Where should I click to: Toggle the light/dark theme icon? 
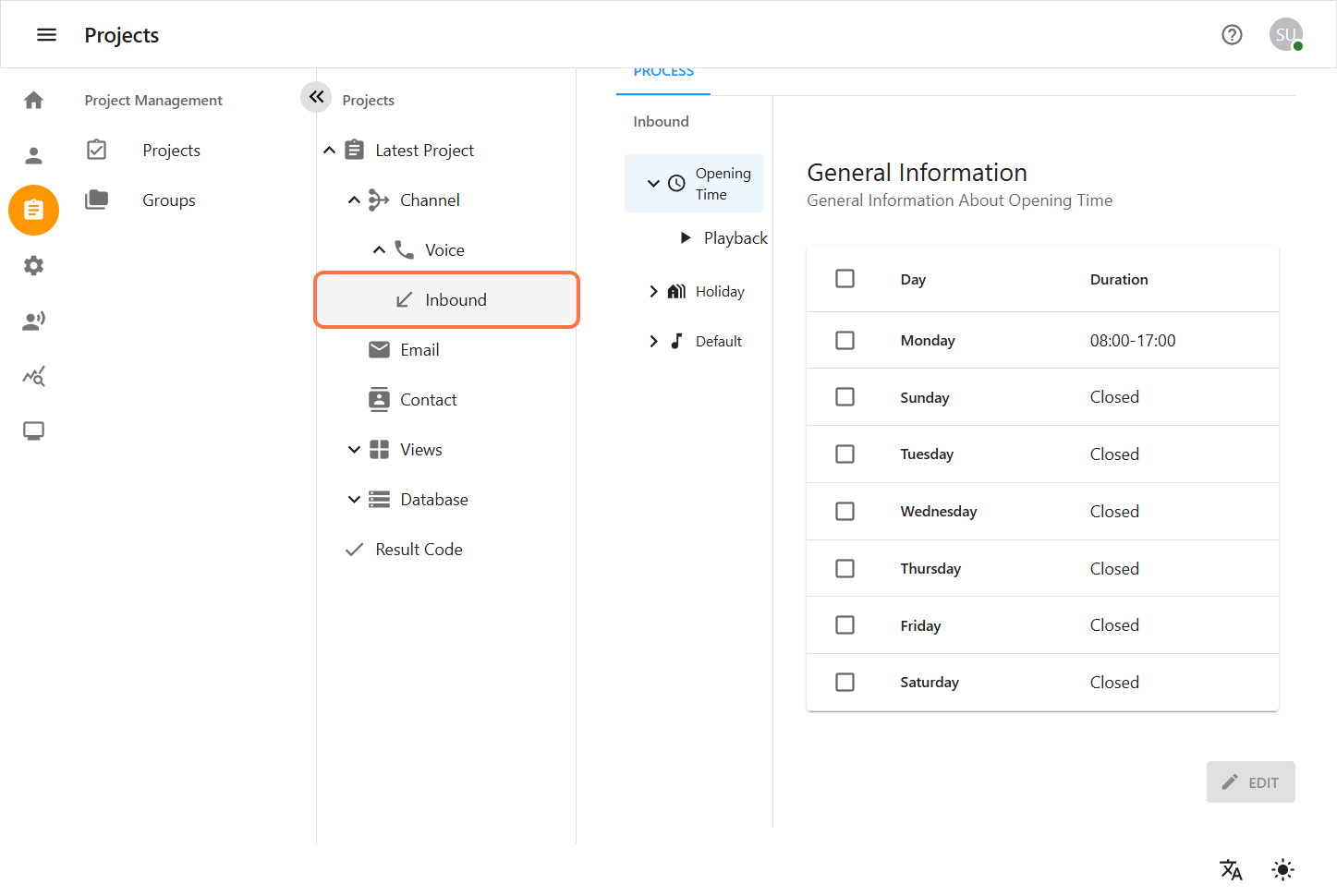[1282, 869]
